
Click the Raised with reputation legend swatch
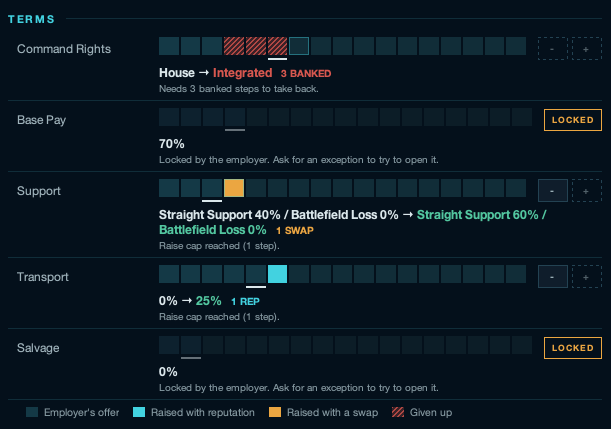click(139, 412)
